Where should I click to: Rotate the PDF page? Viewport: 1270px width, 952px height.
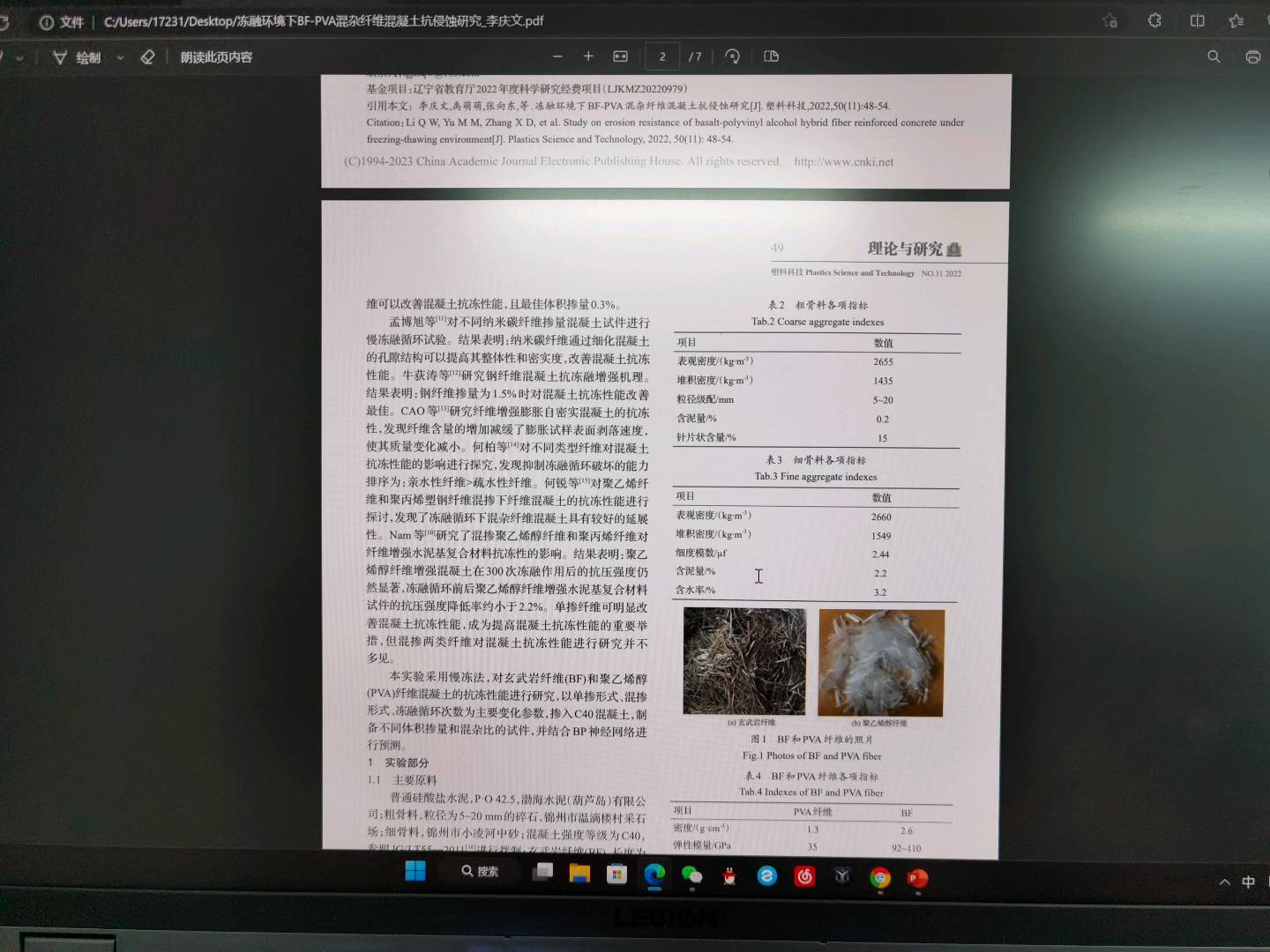click(732, 56)
